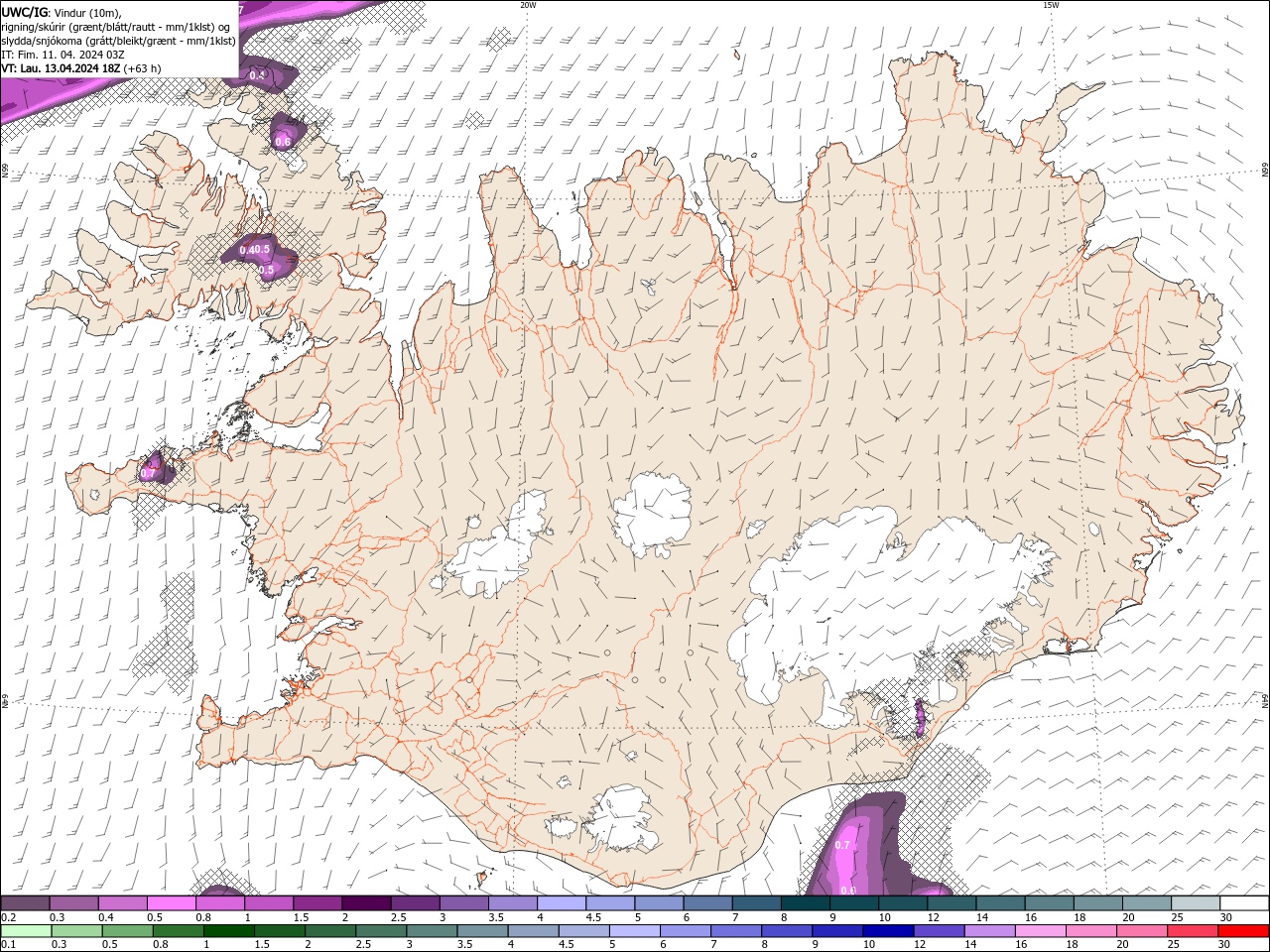Viewport: 1270px width, 952px height.
Task: Select the deep blue 10 swatch in lower legend
Action: click(x=888, y=931)
